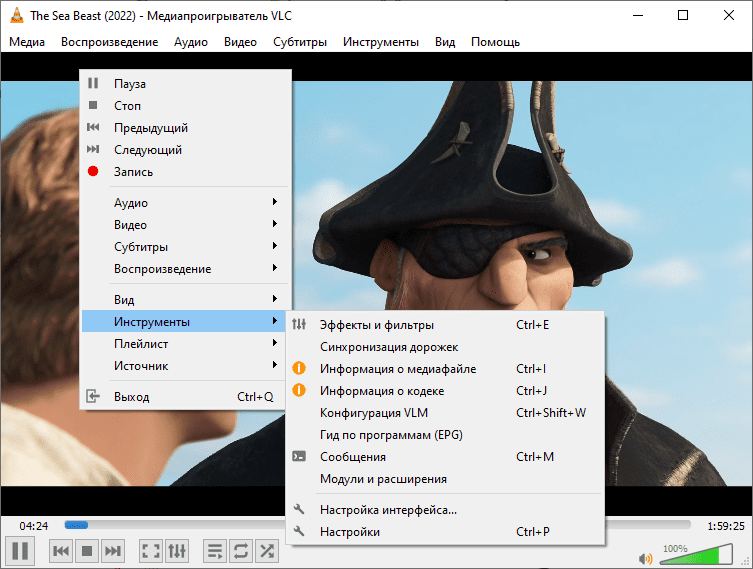Choose Запись label in context menu

(133, 172)
